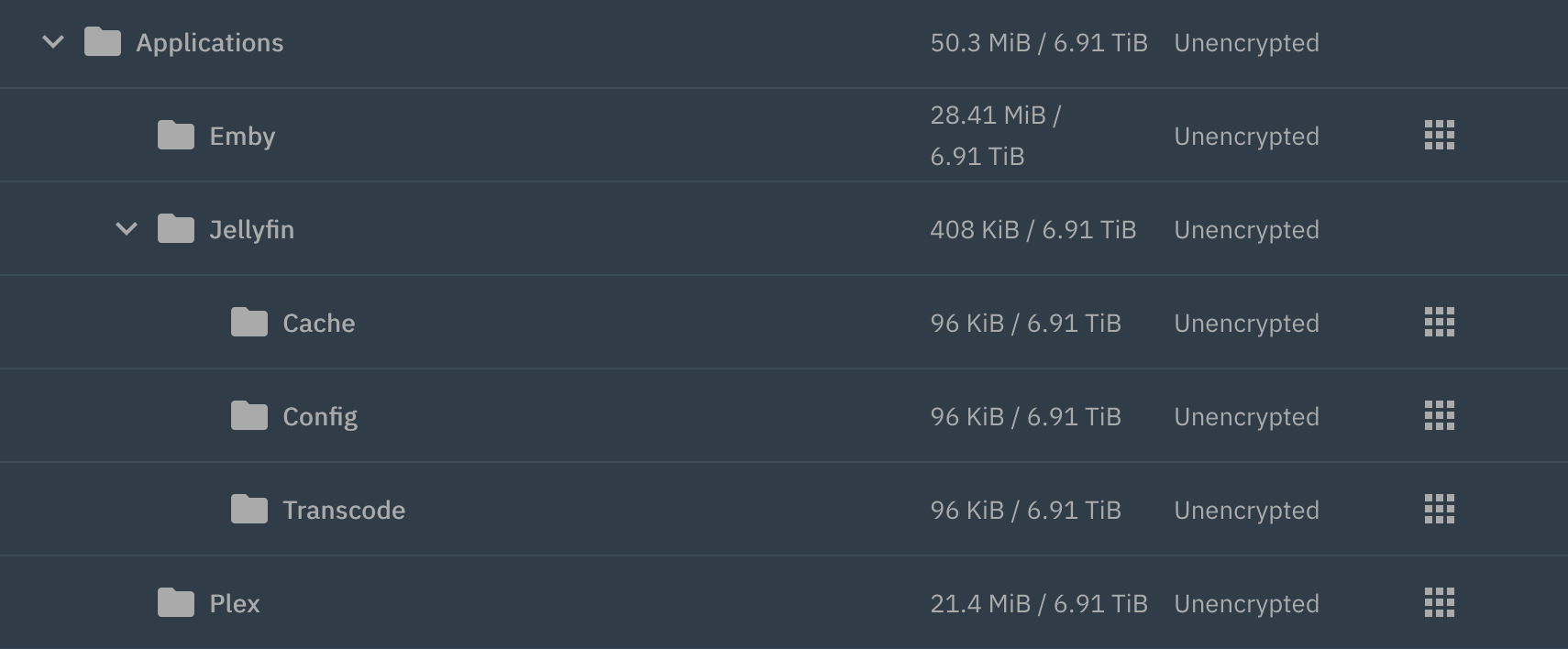
Task: Open the grid menu for Transcode
Action: (x=1439, y=510)
